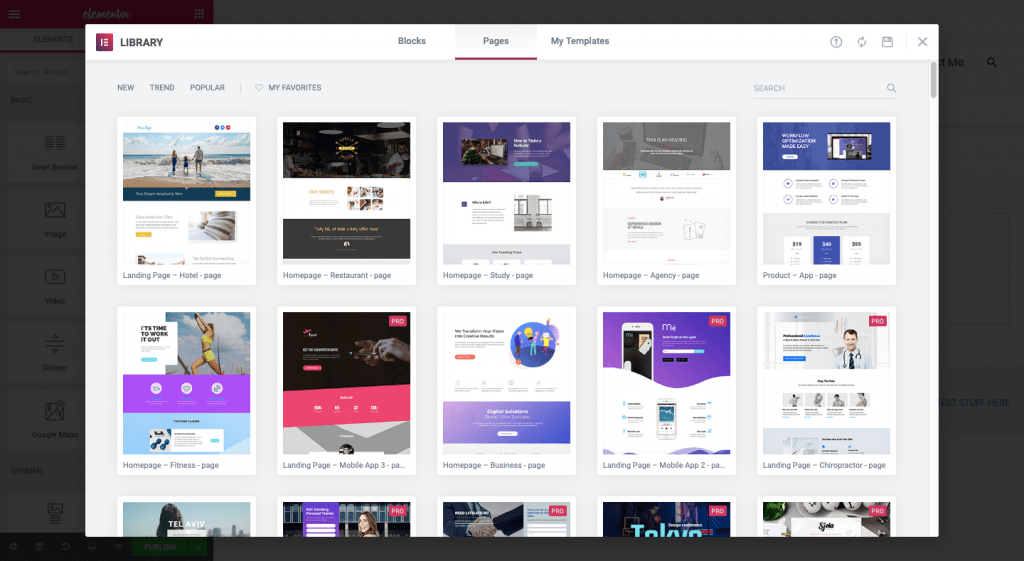Switch to the Pages tab
This screenshot has width=1024, height=561.
point(496,41)
